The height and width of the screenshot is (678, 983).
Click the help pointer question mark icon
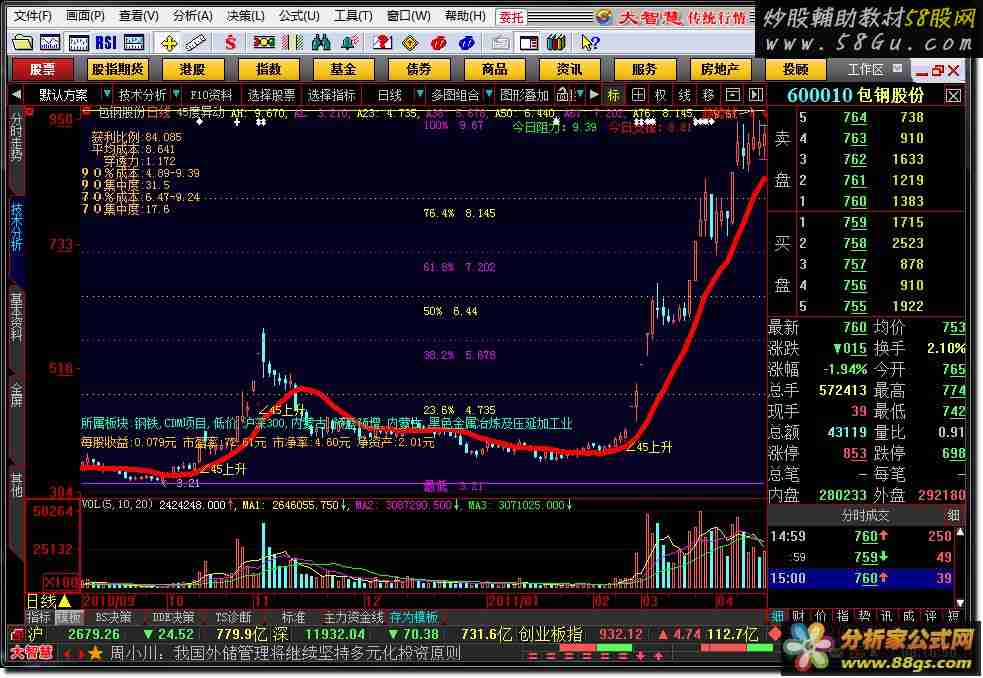[590, 42]
